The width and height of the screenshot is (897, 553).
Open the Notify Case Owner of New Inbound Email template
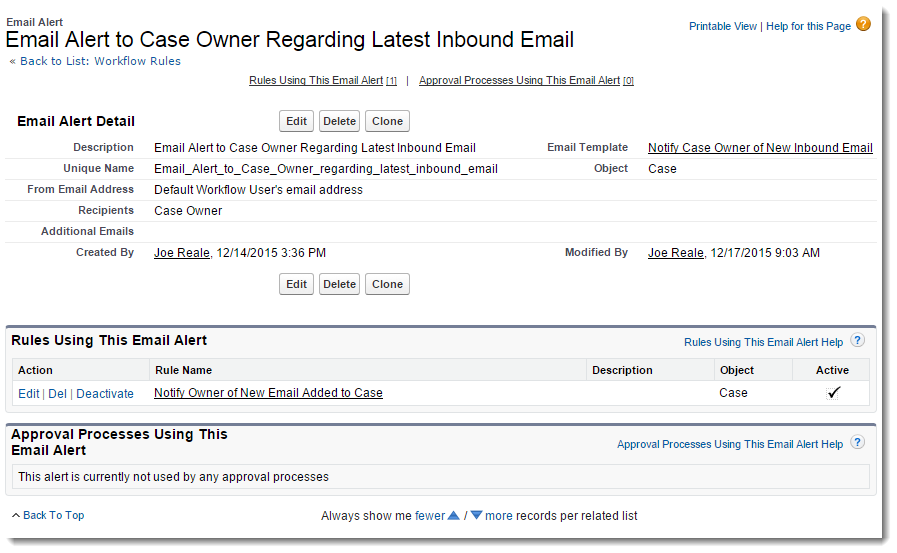tap(760, 148)
